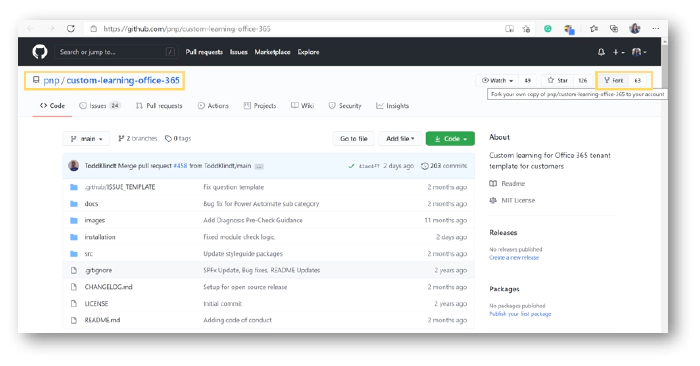The width and height of the screenshot is (700, 366).
Task: Open browser collections icon
Action: tap(614, 29)
